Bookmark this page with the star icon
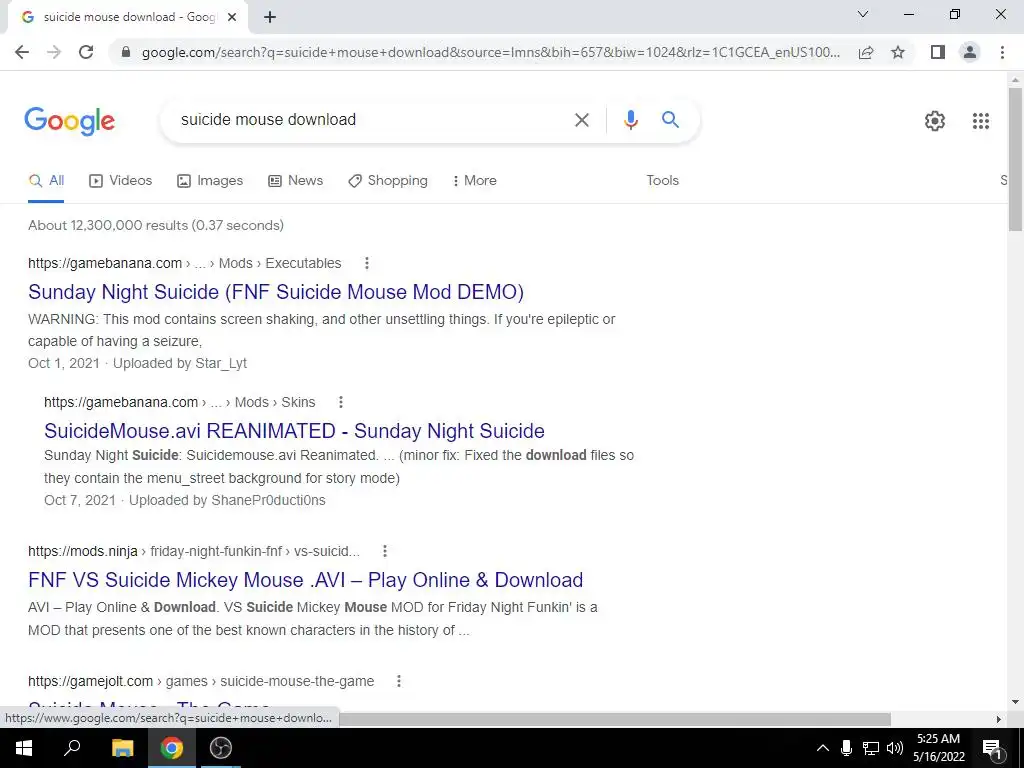 coord(898,52)
